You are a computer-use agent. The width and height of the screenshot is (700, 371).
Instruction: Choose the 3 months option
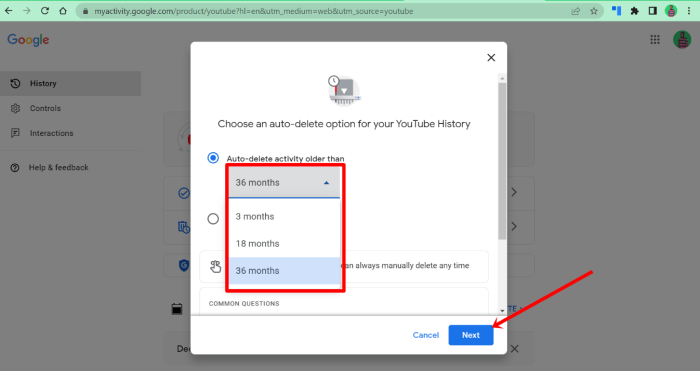[284, 217]
